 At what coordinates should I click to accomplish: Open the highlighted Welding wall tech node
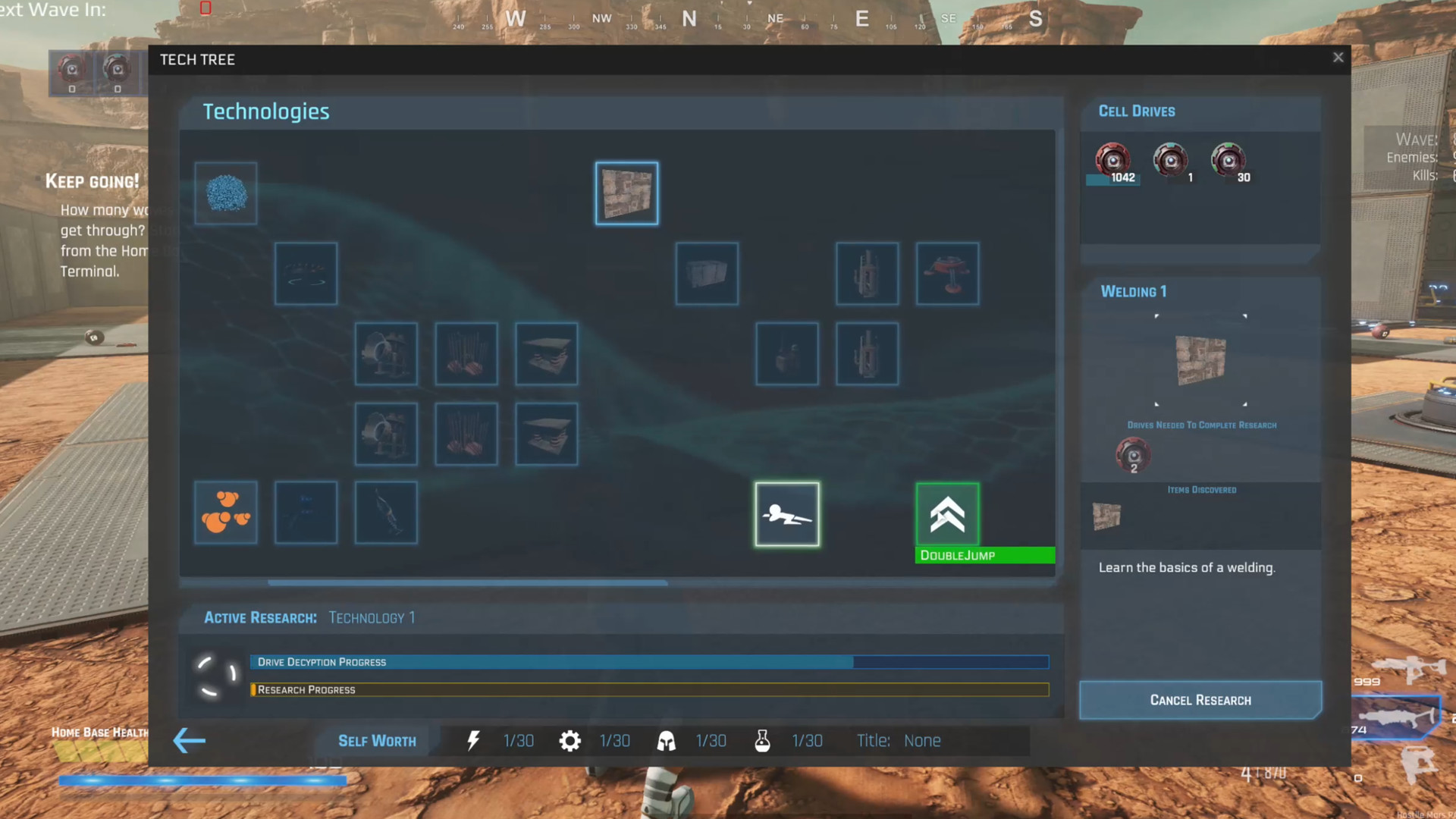(626, 193)
